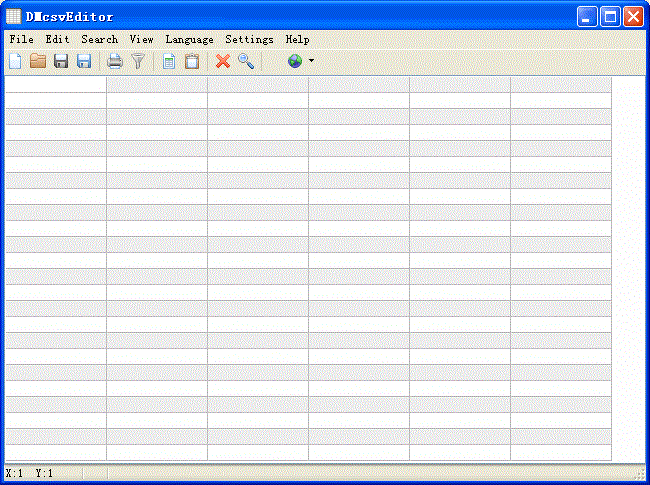Open the File menu
Viewport: 650px width, 485px height.
22,39
